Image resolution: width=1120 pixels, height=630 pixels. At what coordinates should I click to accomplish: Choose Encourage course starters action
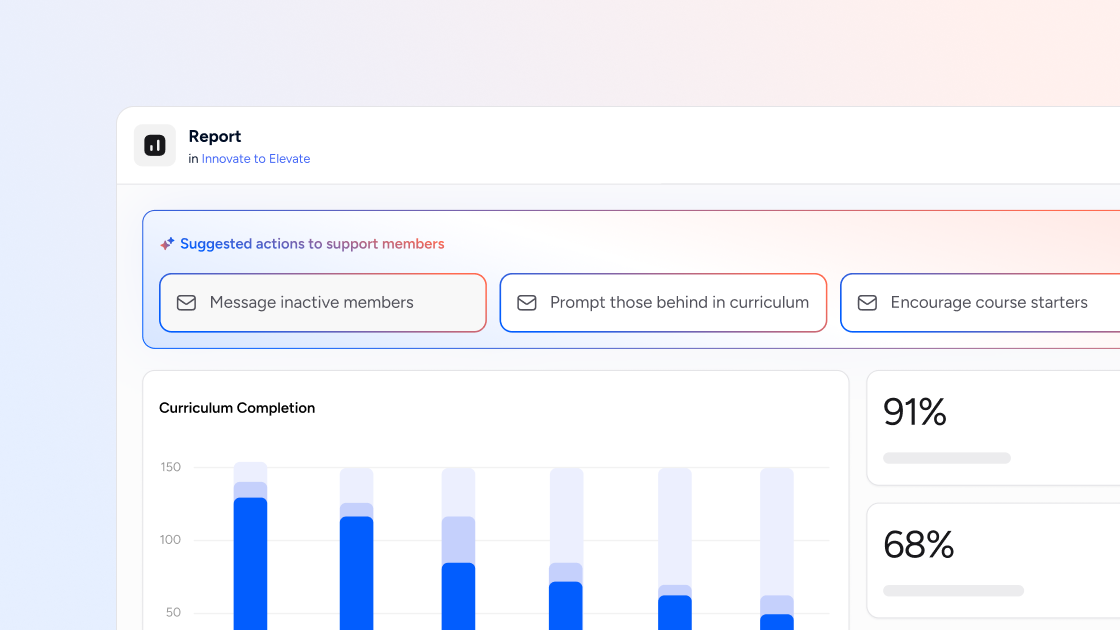(x=980, y=303)
